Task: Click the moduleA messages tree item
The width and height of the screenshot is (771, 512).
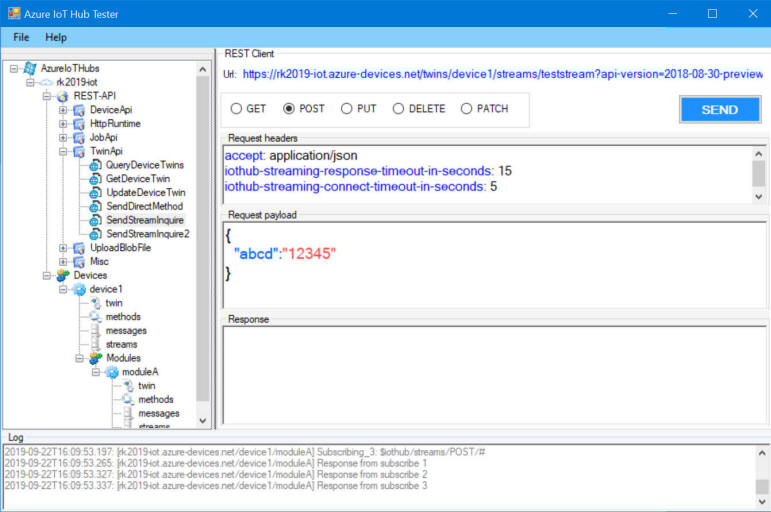Action: click(x=159, y=414)
